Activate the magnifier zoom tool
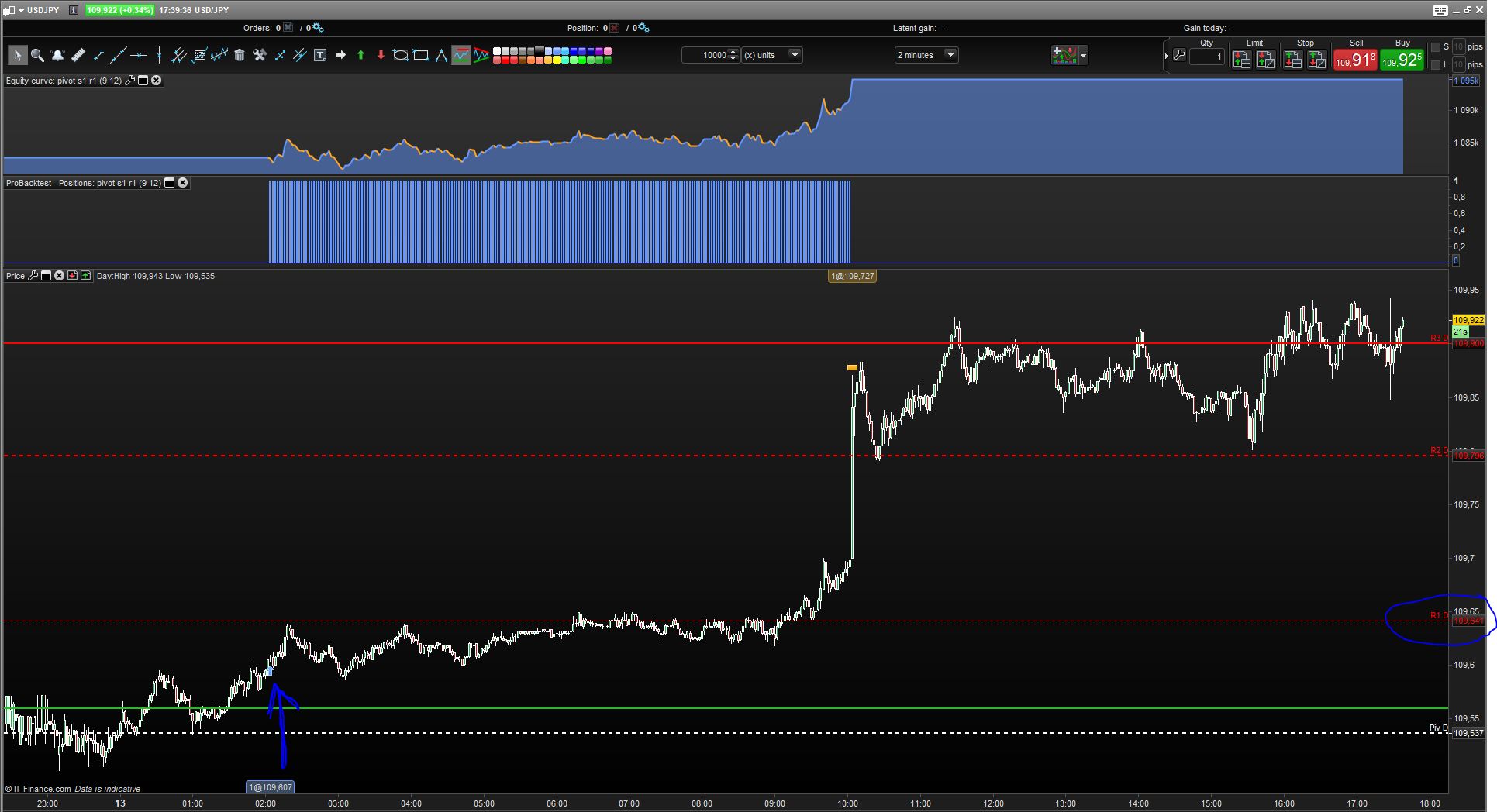This screenshot has height=812, width=1497. [x=37, y=55]
